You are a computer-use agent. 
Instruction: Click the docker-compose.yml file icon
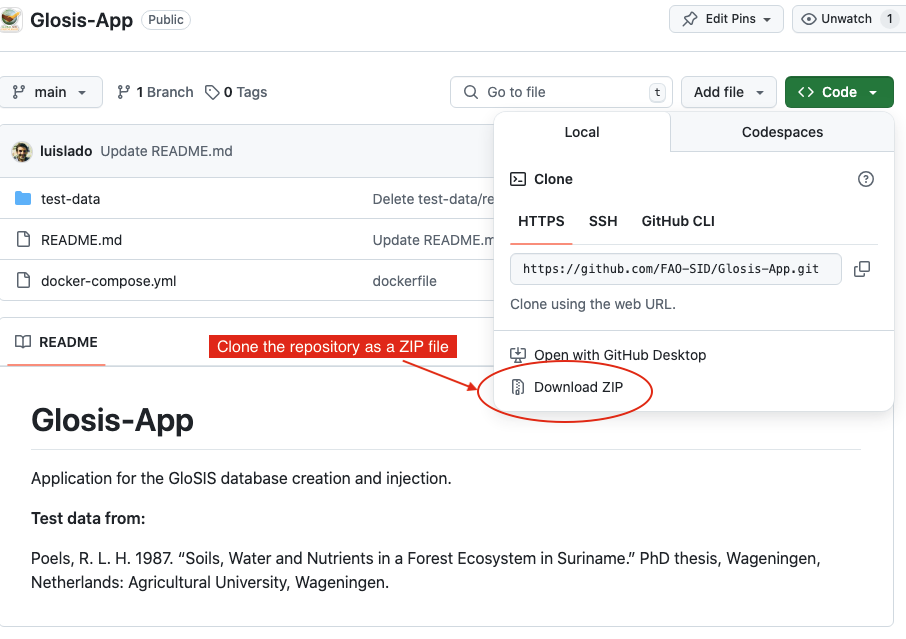click(23, 281)
